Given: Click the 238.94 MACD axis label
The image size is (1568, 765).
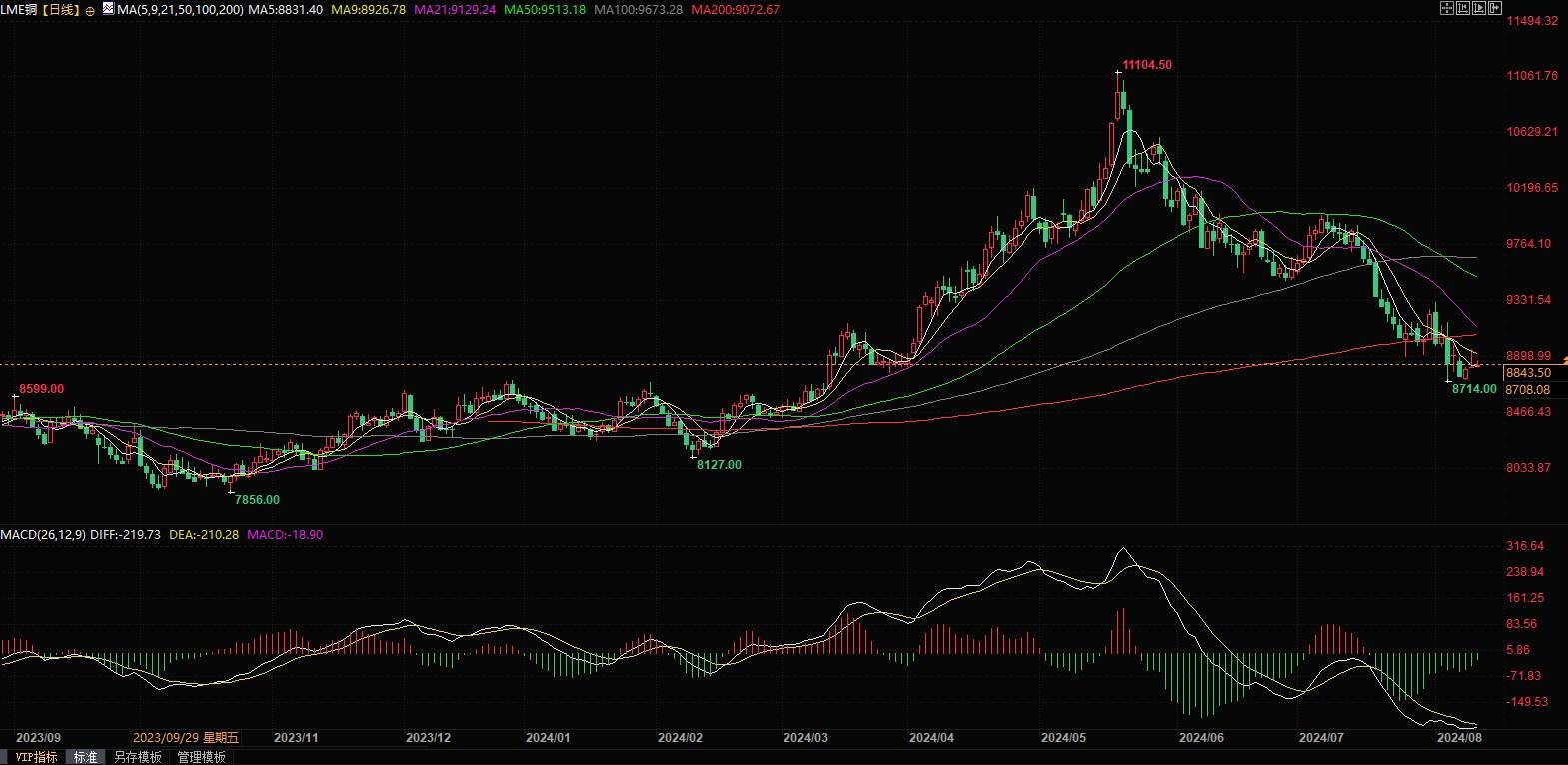Looking at the screenshot, I should coord(1525,572).
